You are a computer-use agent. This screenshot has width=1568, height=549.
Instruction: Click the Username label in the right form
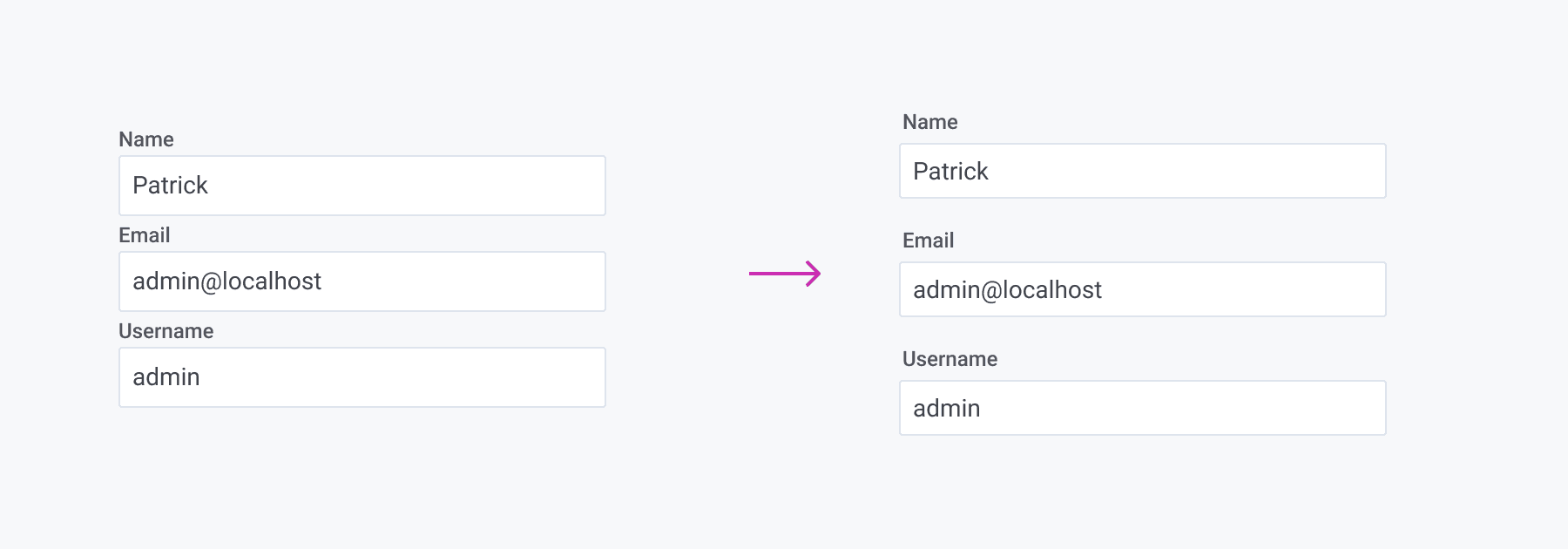coord(950,359)
